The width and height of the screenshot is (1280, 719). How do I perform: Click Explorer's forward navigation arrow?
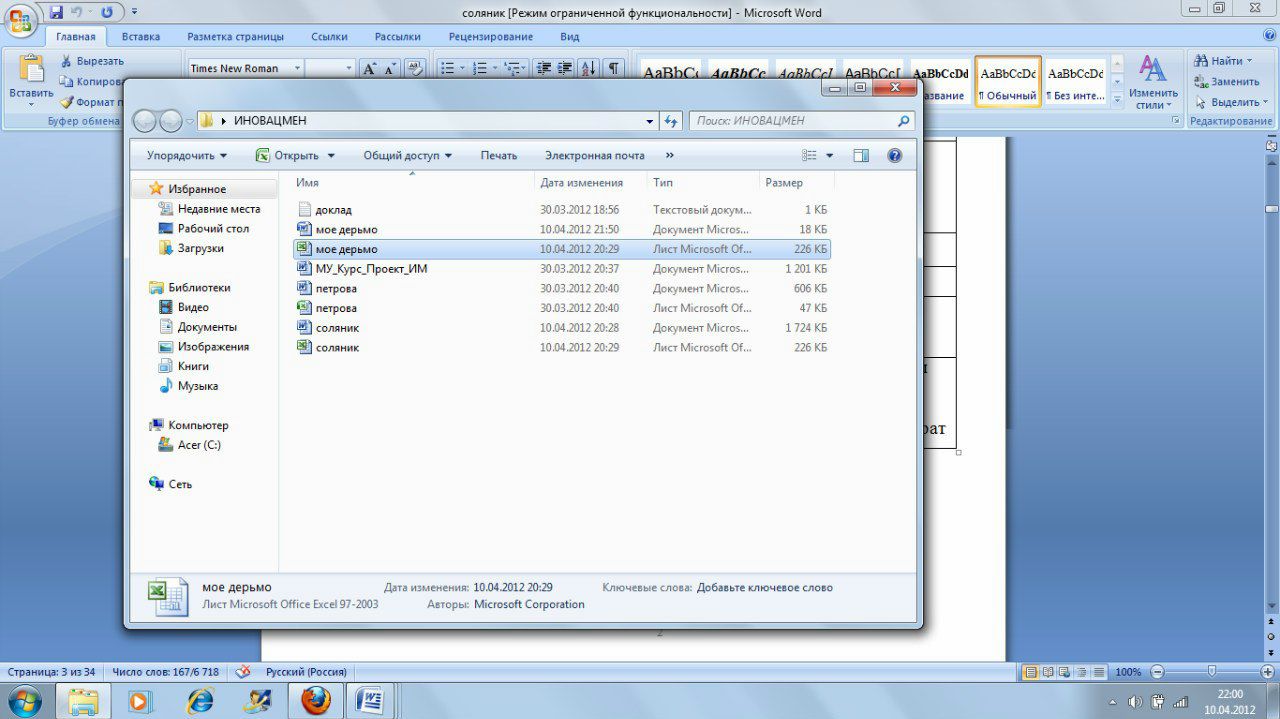[x=171, y=121]
